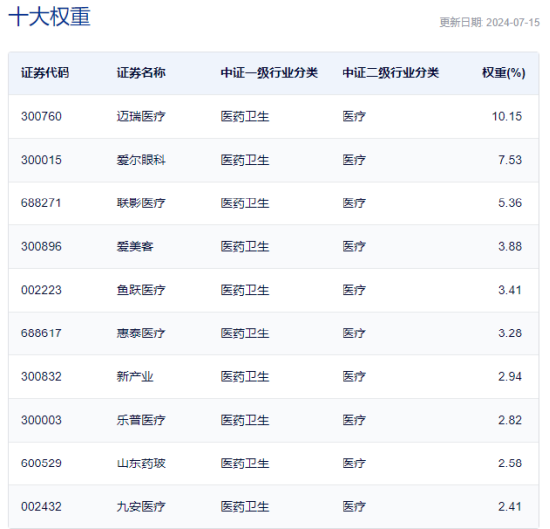Screen dimensions: 550x529
Task: Click 医药卫生 in the 九安医疗 row
Action: [245, 507]
